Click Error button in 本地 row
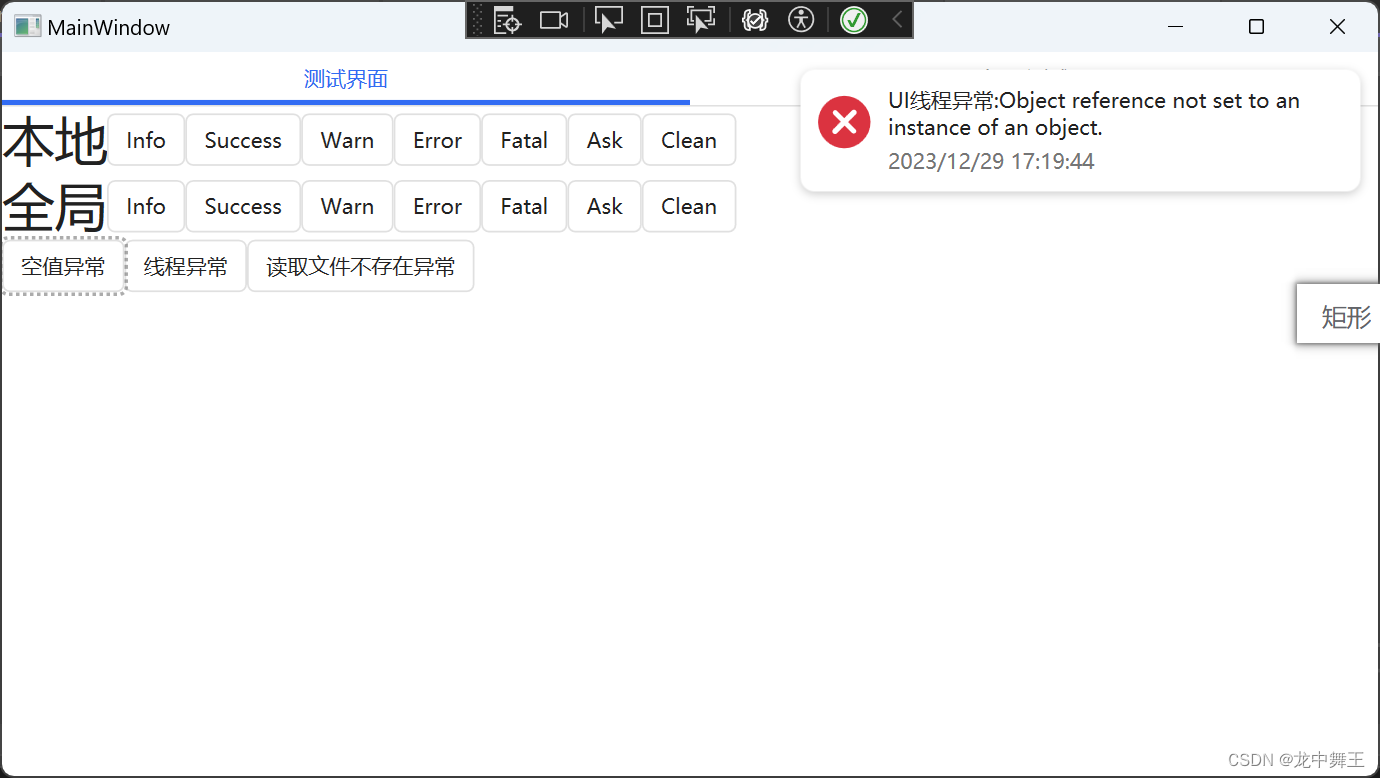 click(437, 140)
